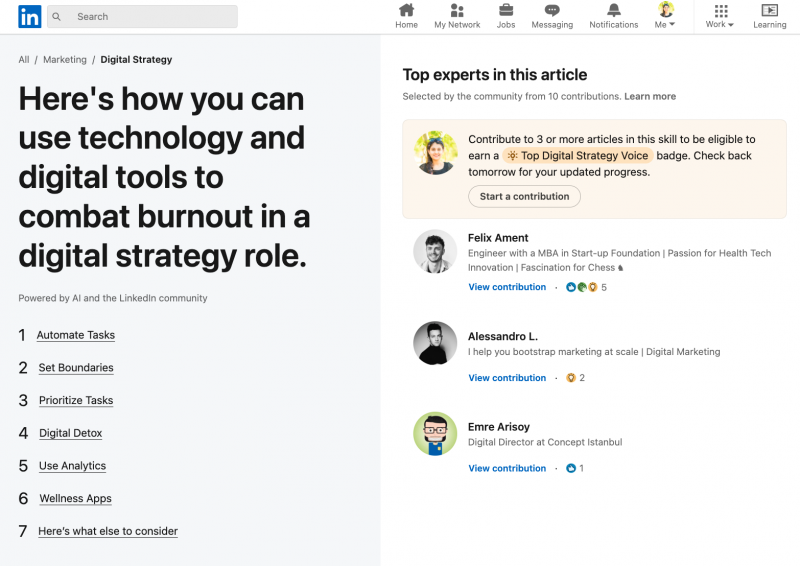Jump to section Prioritize Tasks

click(76, 400)
